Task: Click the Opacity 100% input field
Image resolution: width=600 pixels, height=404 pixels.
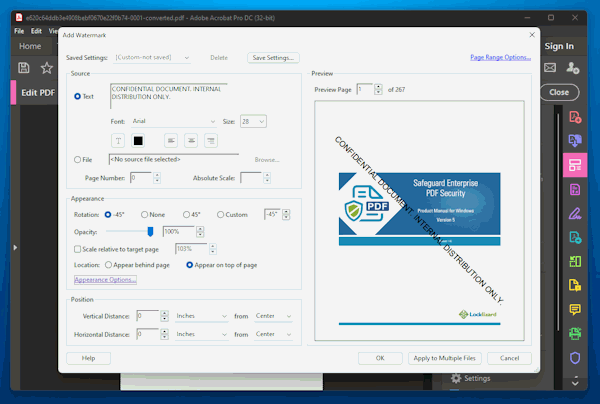Action: [x=179, y=231]
